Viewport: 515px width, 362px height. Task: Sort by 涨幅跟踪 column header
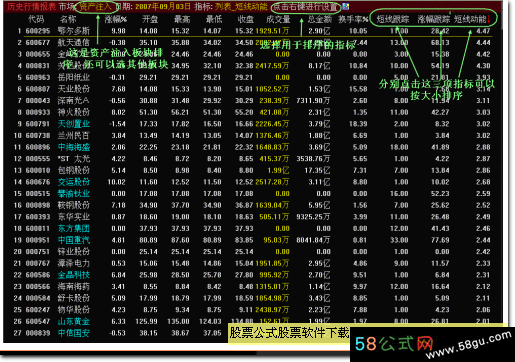[433, 19]
